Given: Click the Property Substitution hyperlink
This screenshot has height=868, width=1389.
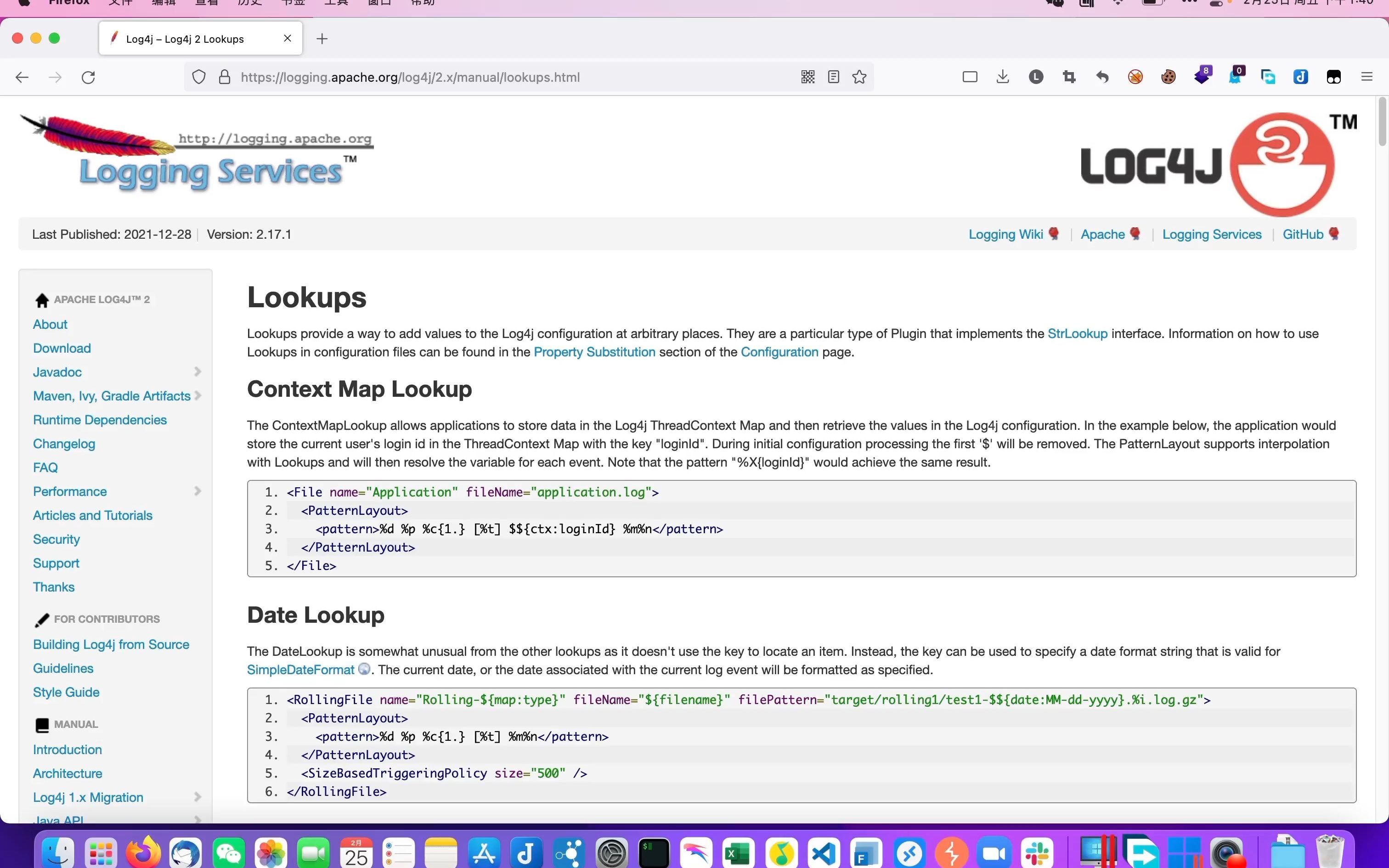Looking at the screenshot, I should pos(594,351).
